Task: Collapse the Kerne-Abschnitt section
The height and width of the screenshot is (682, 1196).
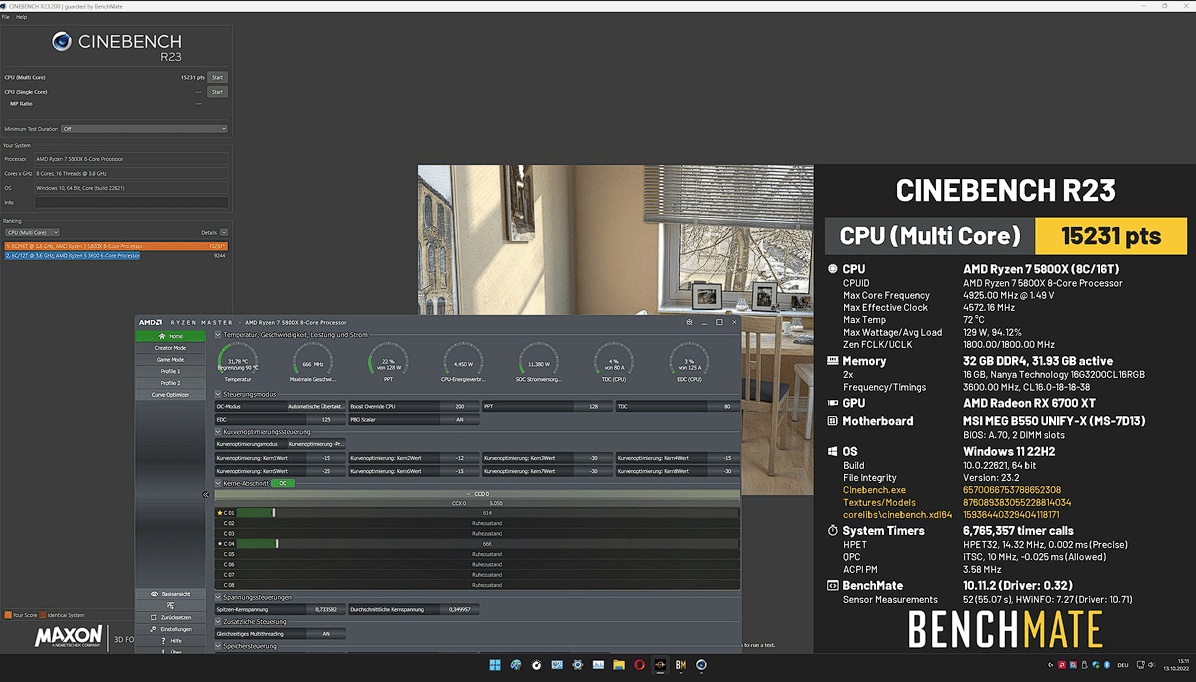Action: click(x=218, y=483)
